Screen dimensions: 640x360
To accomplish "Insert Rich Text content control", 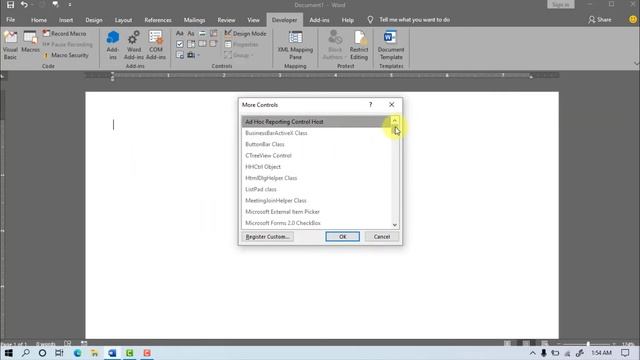I will pyautogui.click(x=180, y=33).
